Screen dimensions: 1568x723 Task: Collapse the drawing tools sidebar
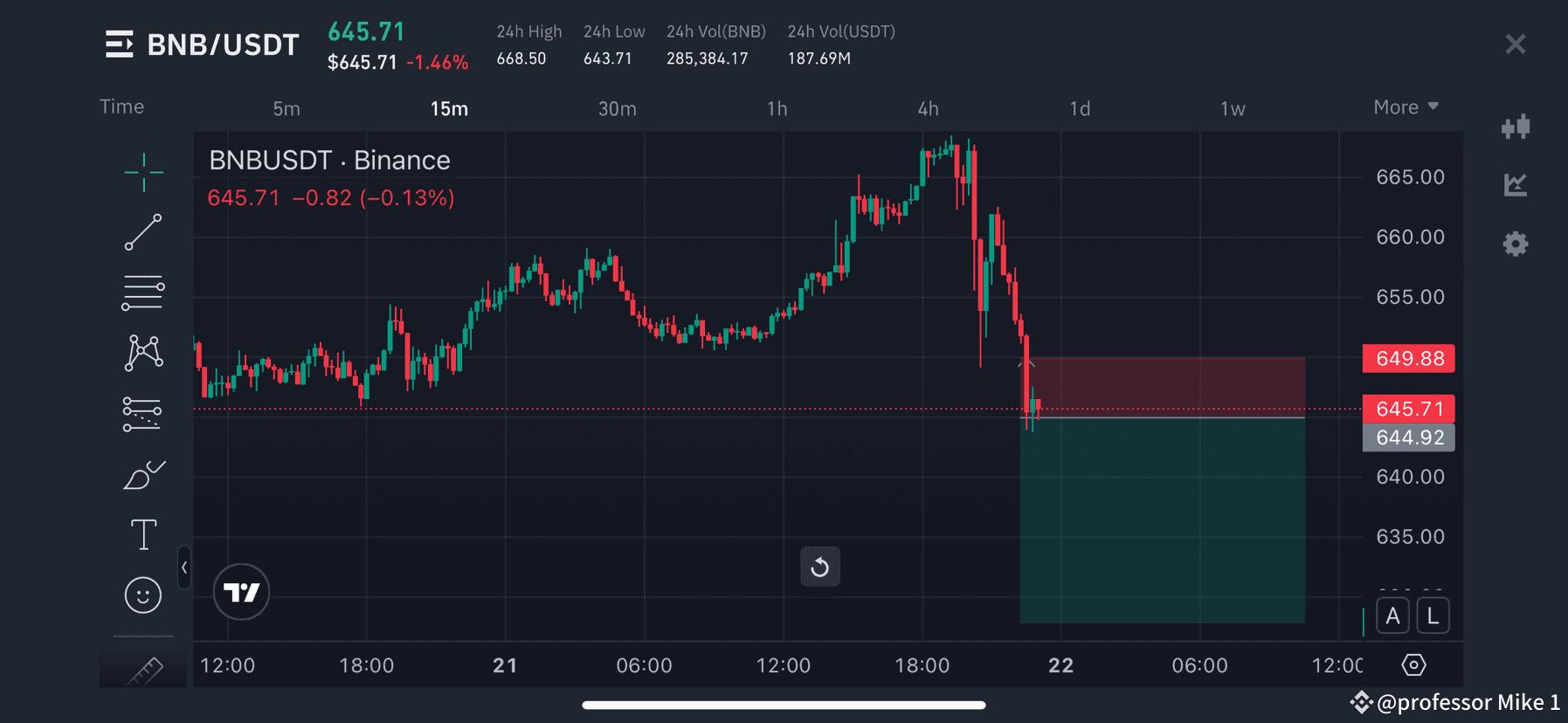pos(183,568)
